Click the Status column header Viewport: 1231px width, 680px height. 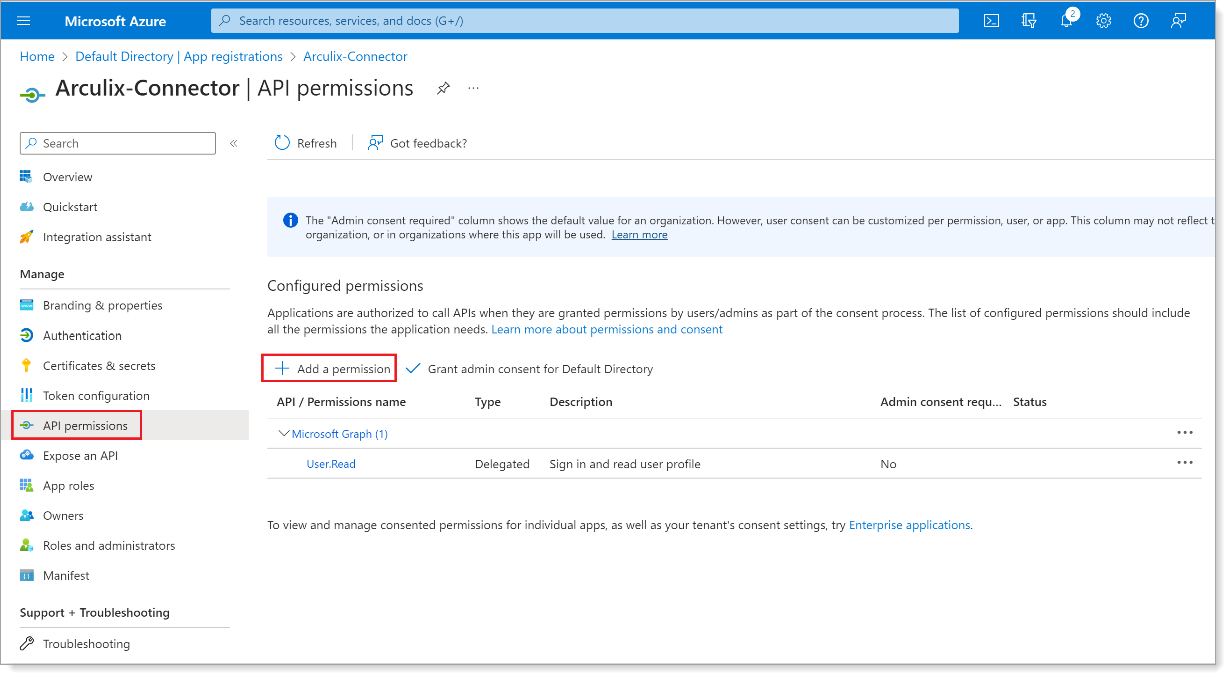(1030, 402)
